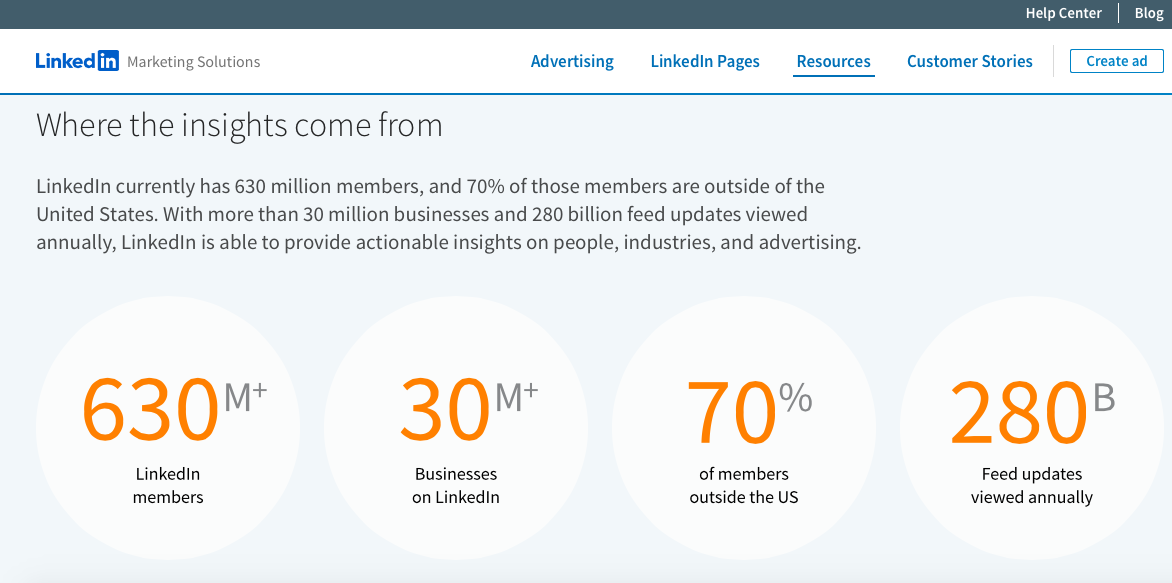
Task: Go to the Blog link
Action: (1148, 13)
